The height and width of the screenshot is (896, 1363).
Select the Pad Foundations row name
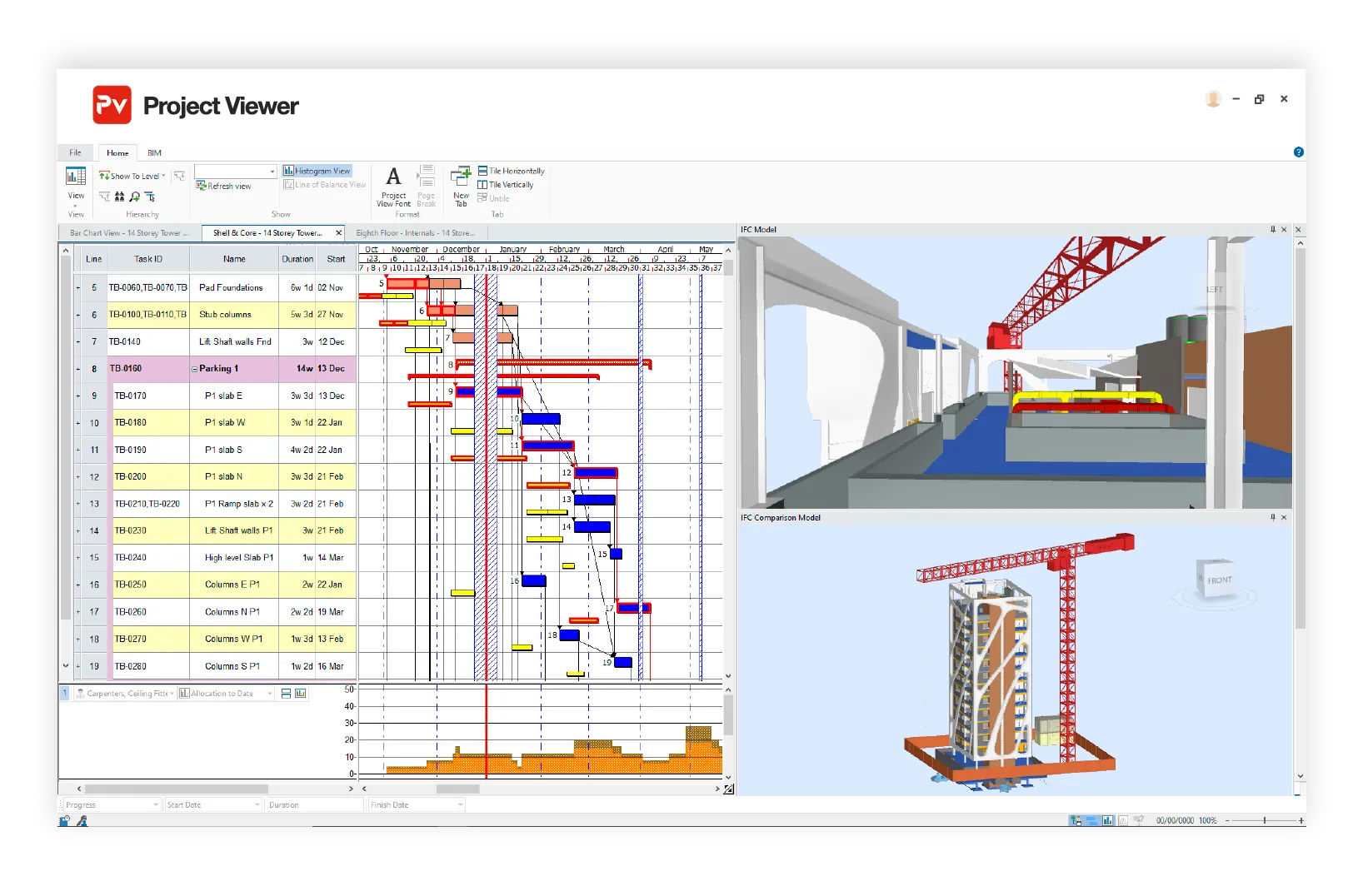tap(231, 287)
